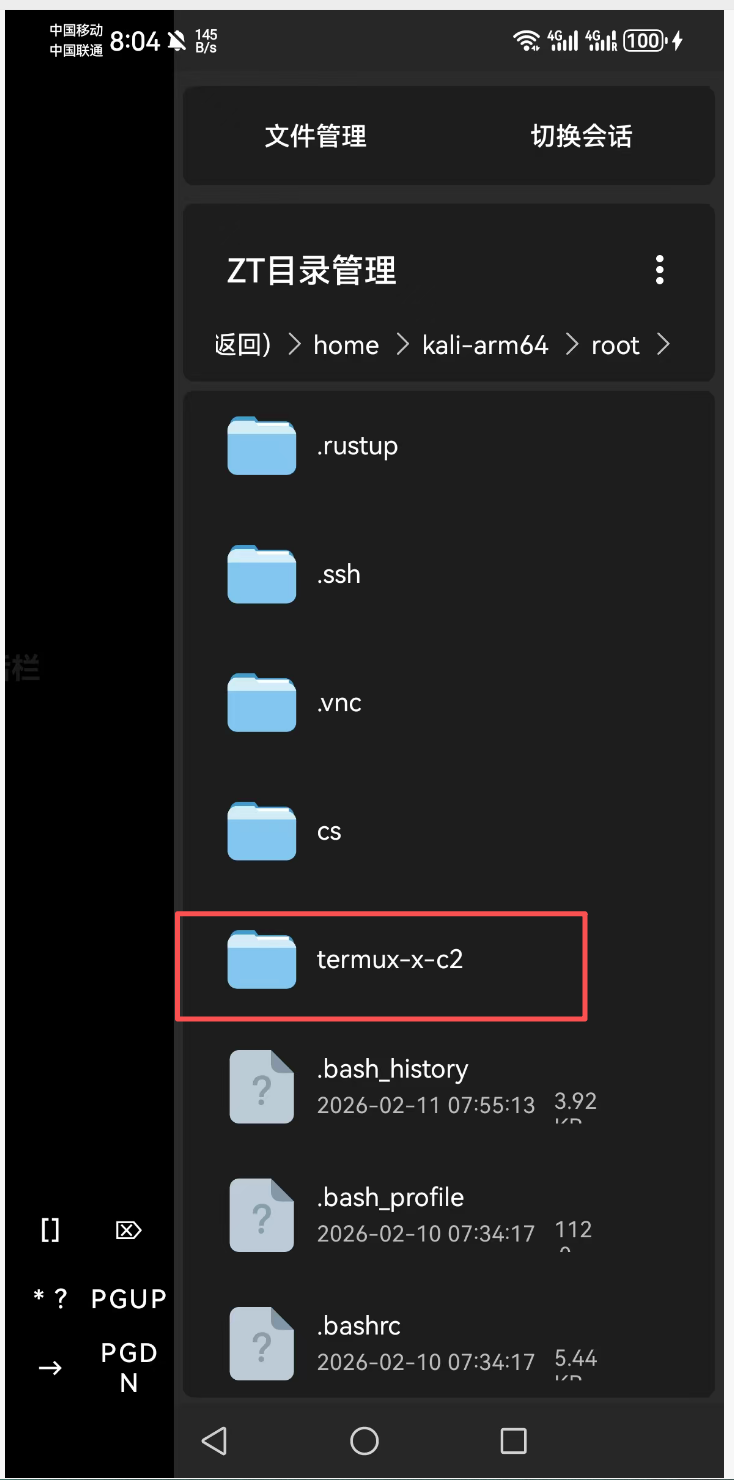734x1480 pixels.
Task: Click the chevron after root breadcrumb
Action: point(662,345)
